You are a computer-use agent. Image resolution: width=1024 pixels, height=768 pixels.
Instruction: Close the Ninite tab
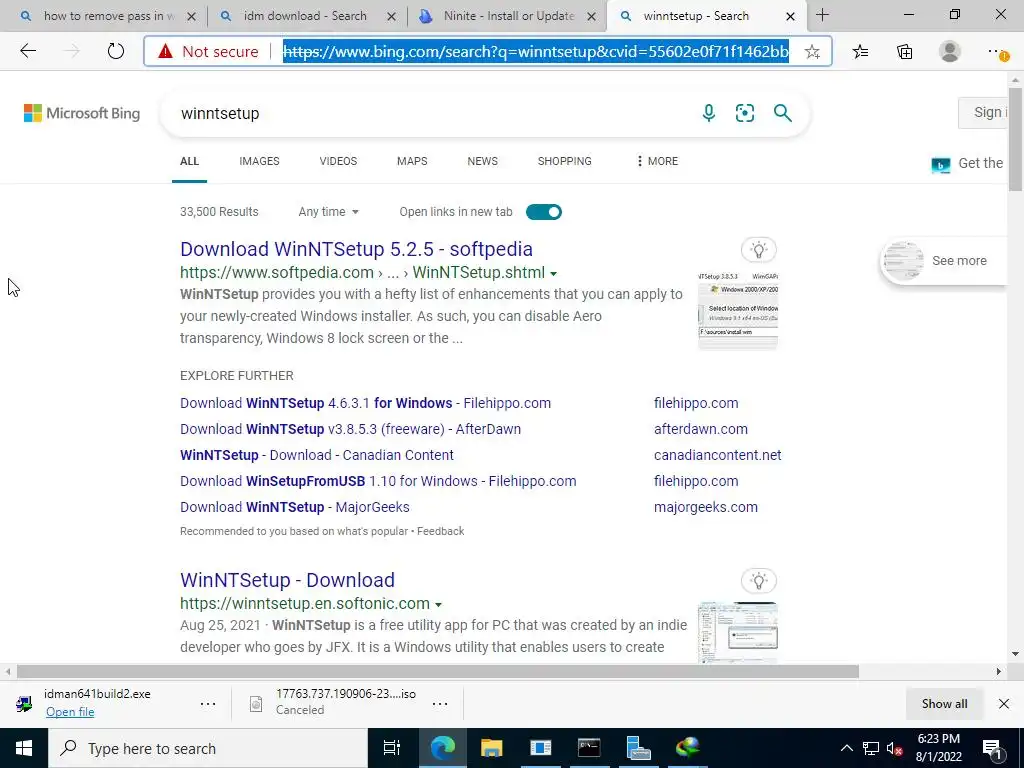592,16
